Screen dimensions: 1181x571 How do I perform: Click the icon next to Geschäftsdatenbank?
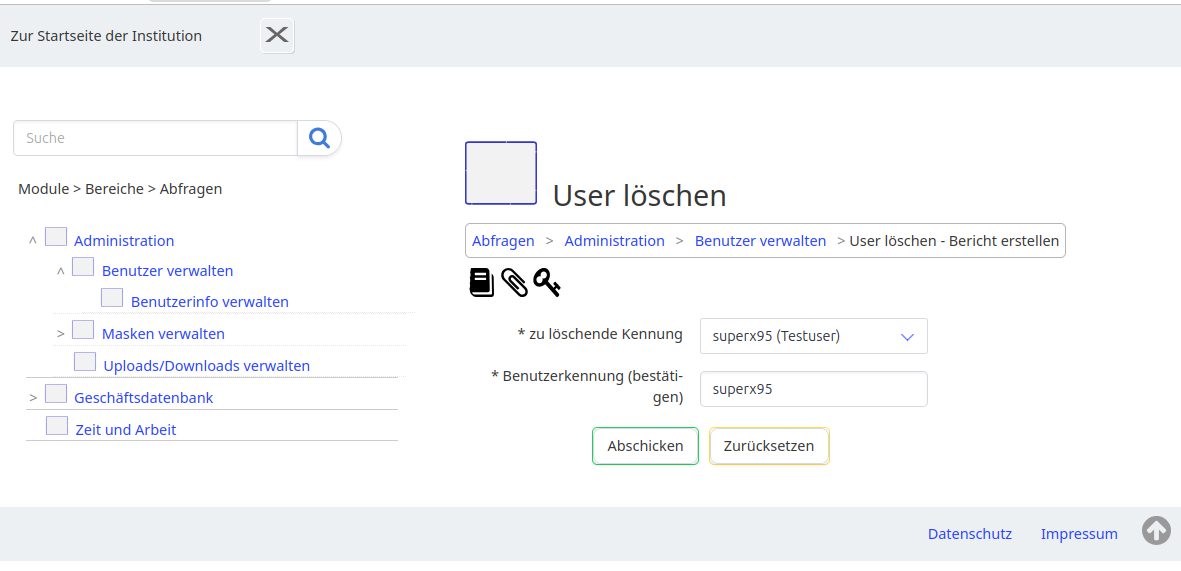pos(56,395)
